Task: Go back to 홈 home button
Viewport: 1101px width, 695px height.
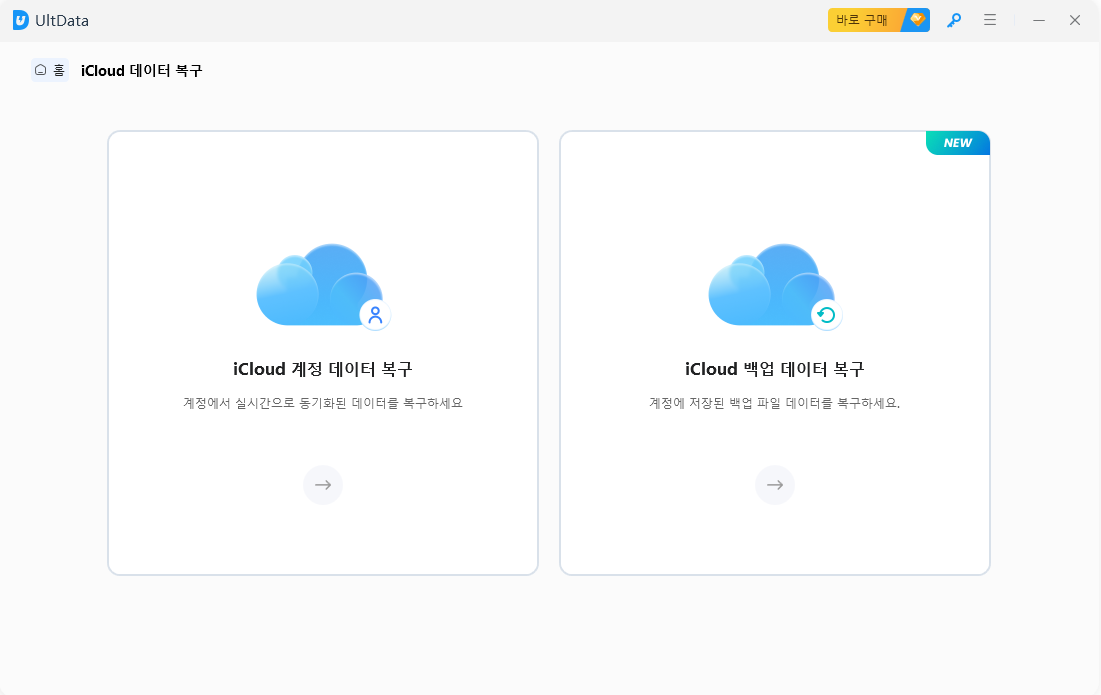Action: click(x=50, y=70)
